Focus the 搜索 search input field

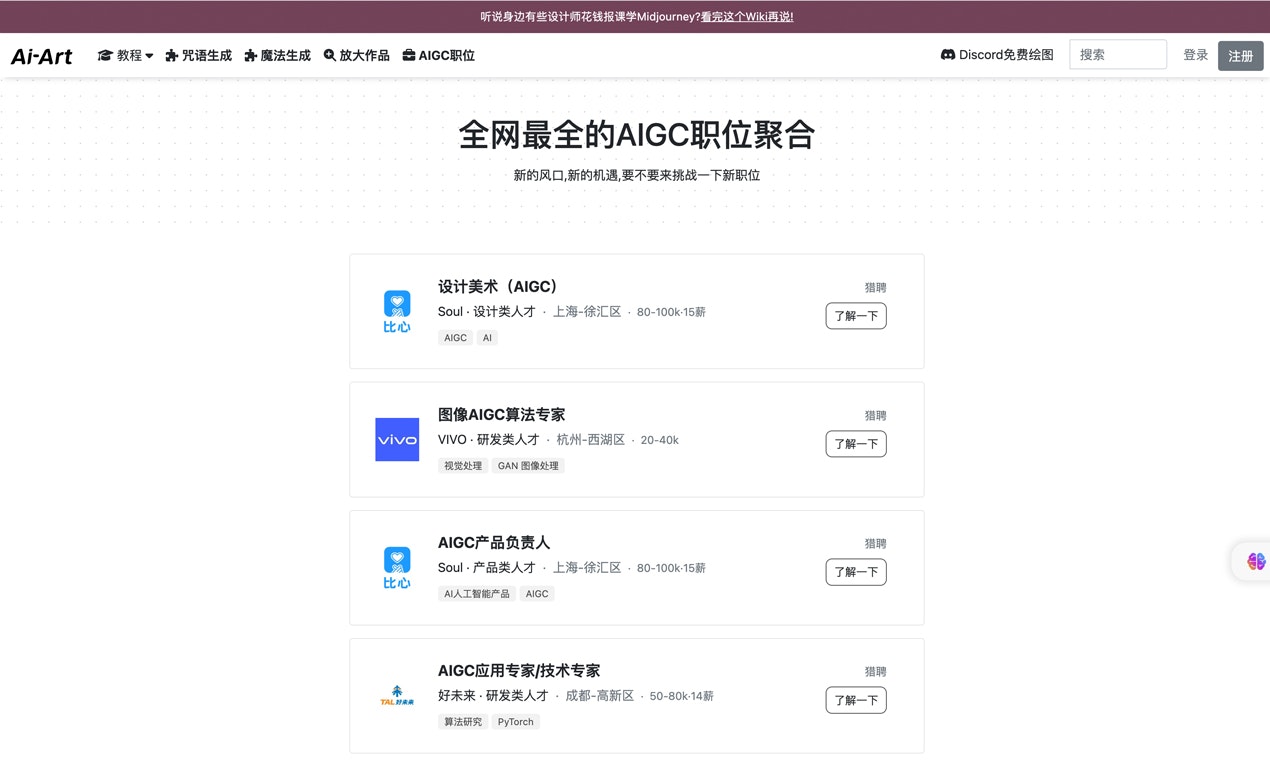point(1118,55)
